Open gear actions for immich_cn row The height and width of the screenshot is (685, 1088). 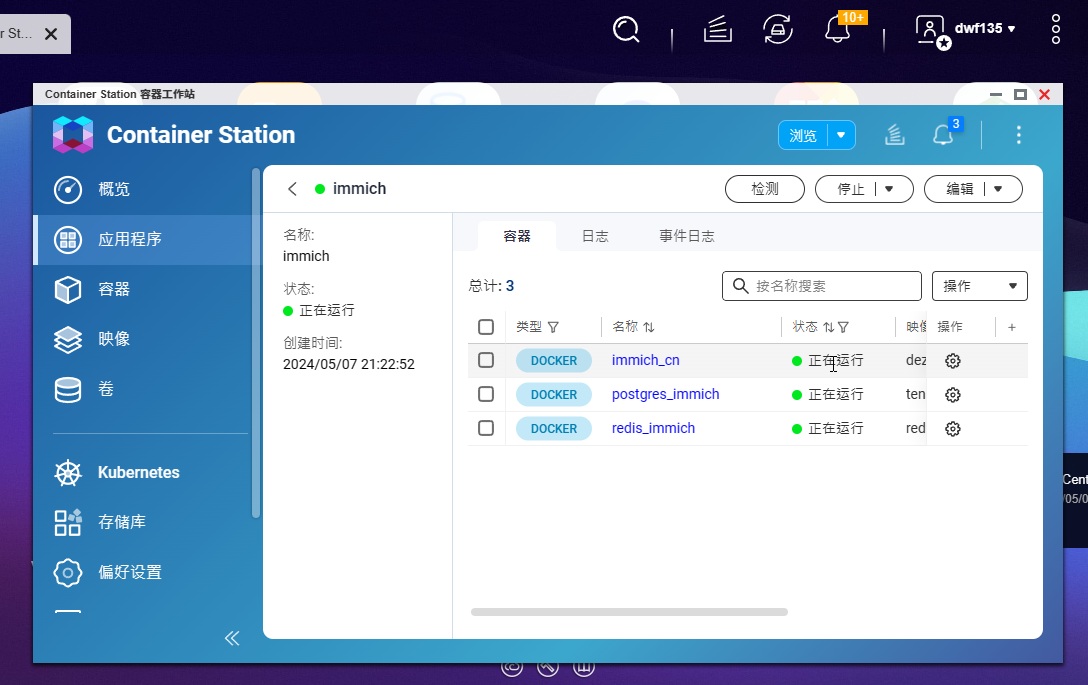coord(953,361)
